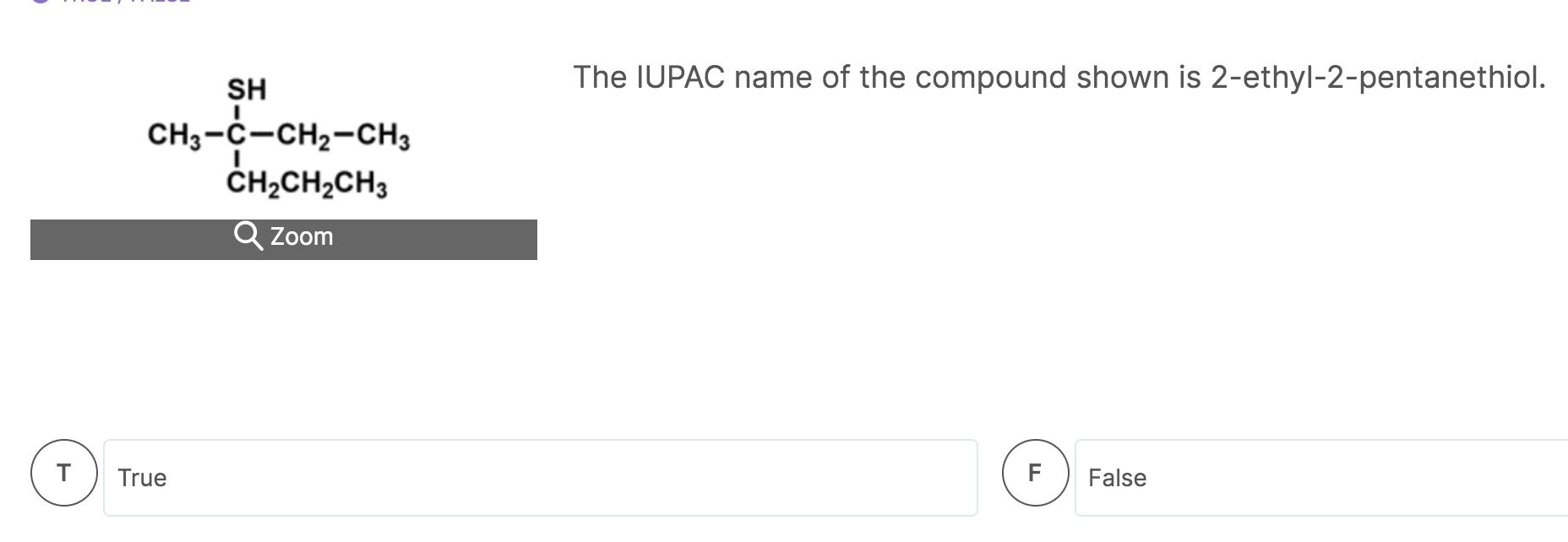Click the compound structure image
Viewport: 1568px width, 542px height.
click(x=279, y=135)
